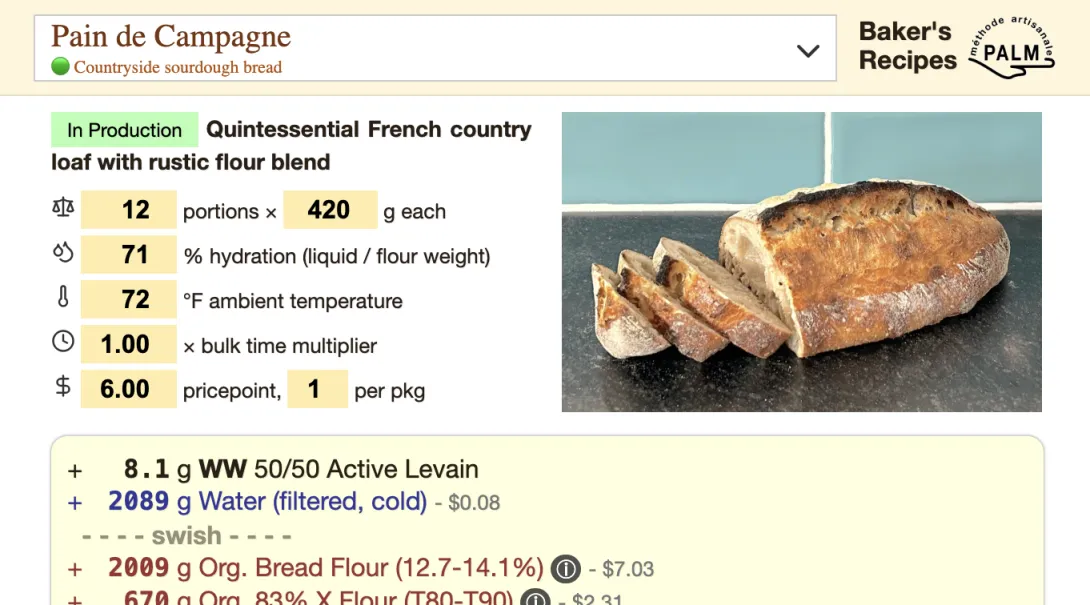Click the ambient temperature thermometer icon
Screen dimensions: 1090x605
coord(63,297)
